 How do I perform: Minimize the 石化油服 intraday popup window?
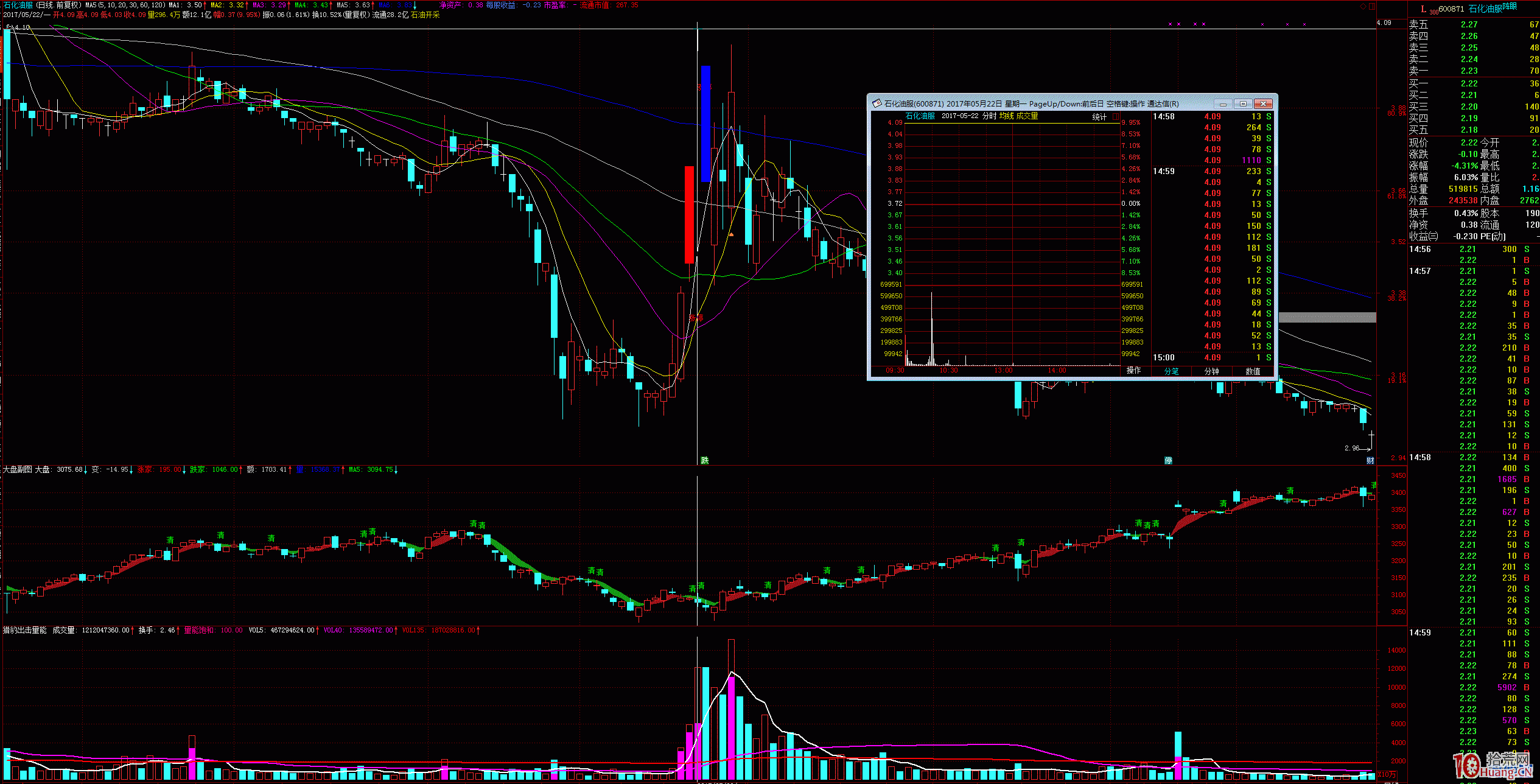1223,103
